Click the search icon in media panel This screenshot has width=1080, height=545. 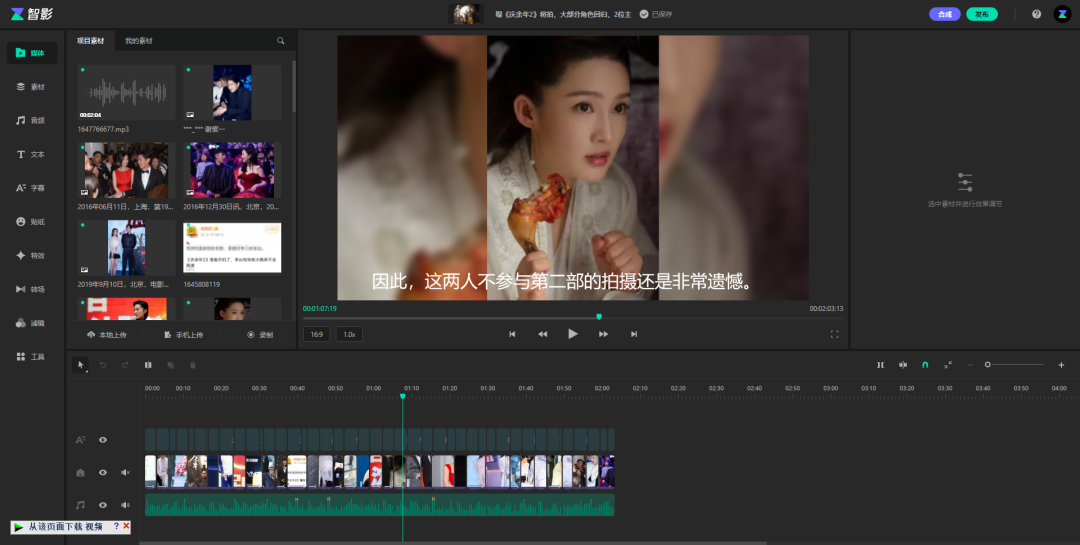coord(281,41)
